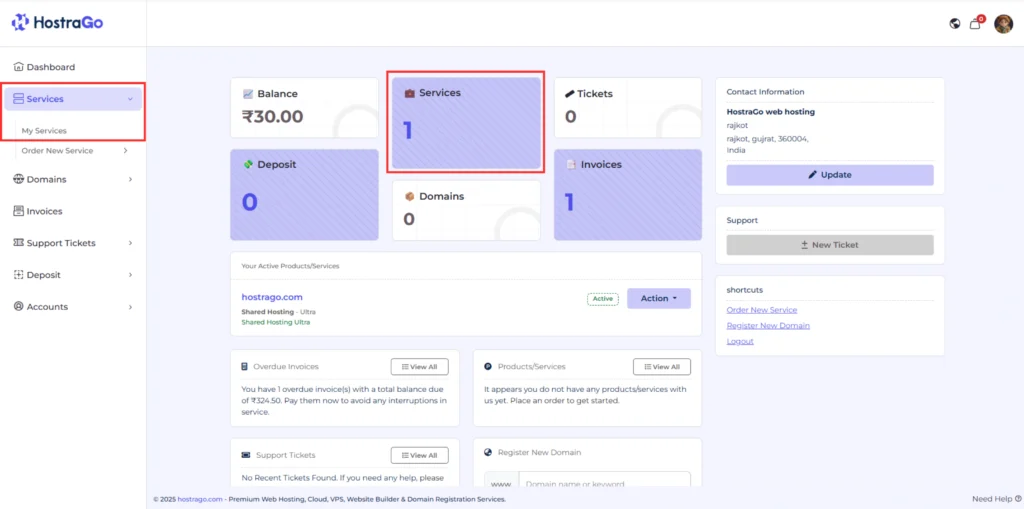Click 'HostraGo web hosting' contact name
This screenshot has height=509, width=1024.
pyautogui.click(x=771, y=112)
